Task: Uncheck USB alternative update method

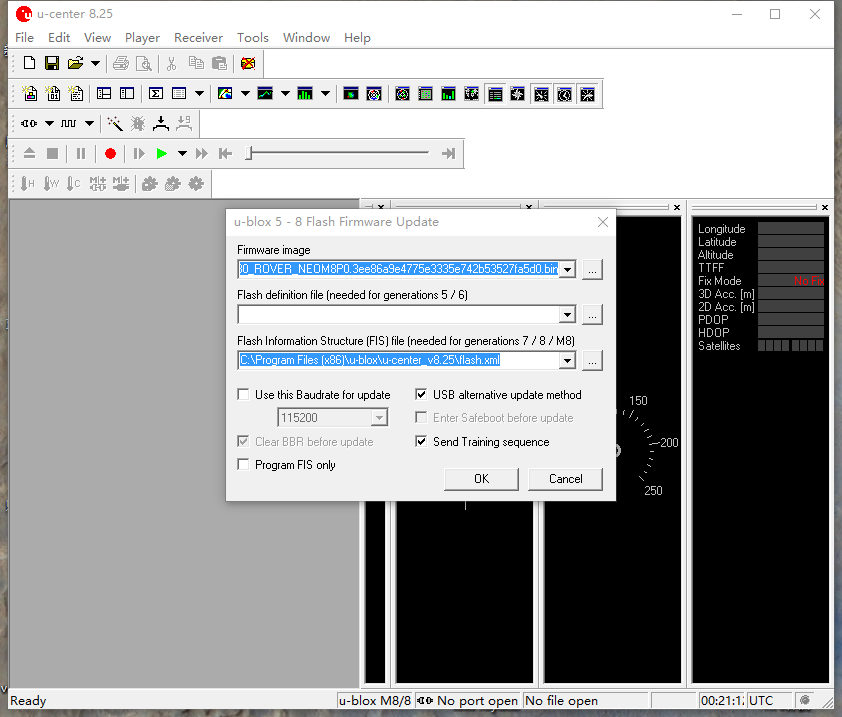Action: coord(422,393)
